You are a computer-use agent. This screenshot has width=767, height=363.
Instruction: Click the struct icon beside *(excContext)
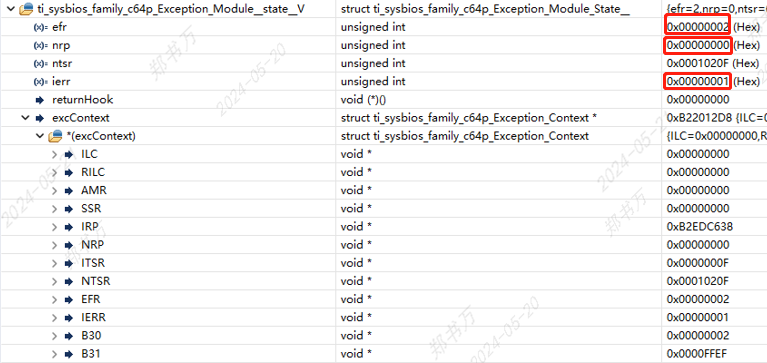[x=55, y=136]
